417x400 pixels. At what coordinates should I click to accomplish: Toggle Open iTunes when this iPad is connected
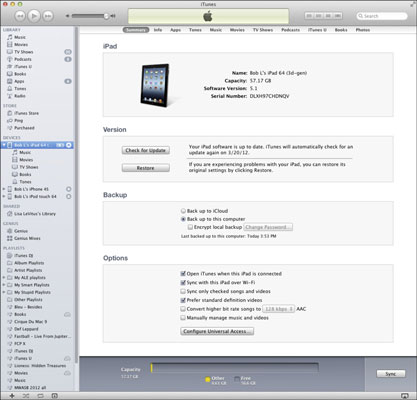tap(183, 274)
